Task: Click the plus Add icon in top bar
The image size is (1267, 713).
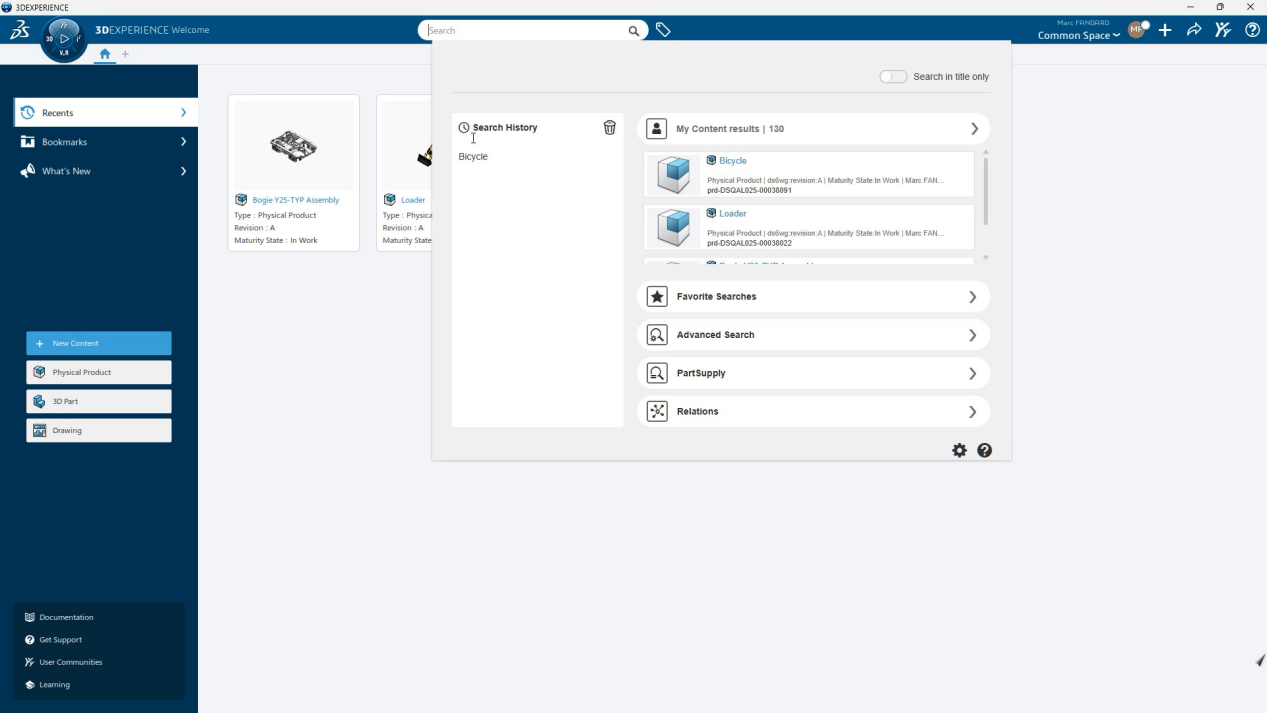Action: (x=1165, y=30)
